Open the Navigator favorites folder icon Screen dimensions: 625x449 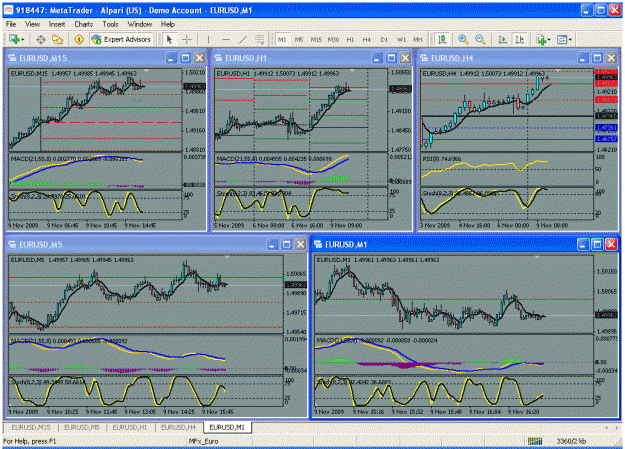pyautogui.click(x=58, y=39)
